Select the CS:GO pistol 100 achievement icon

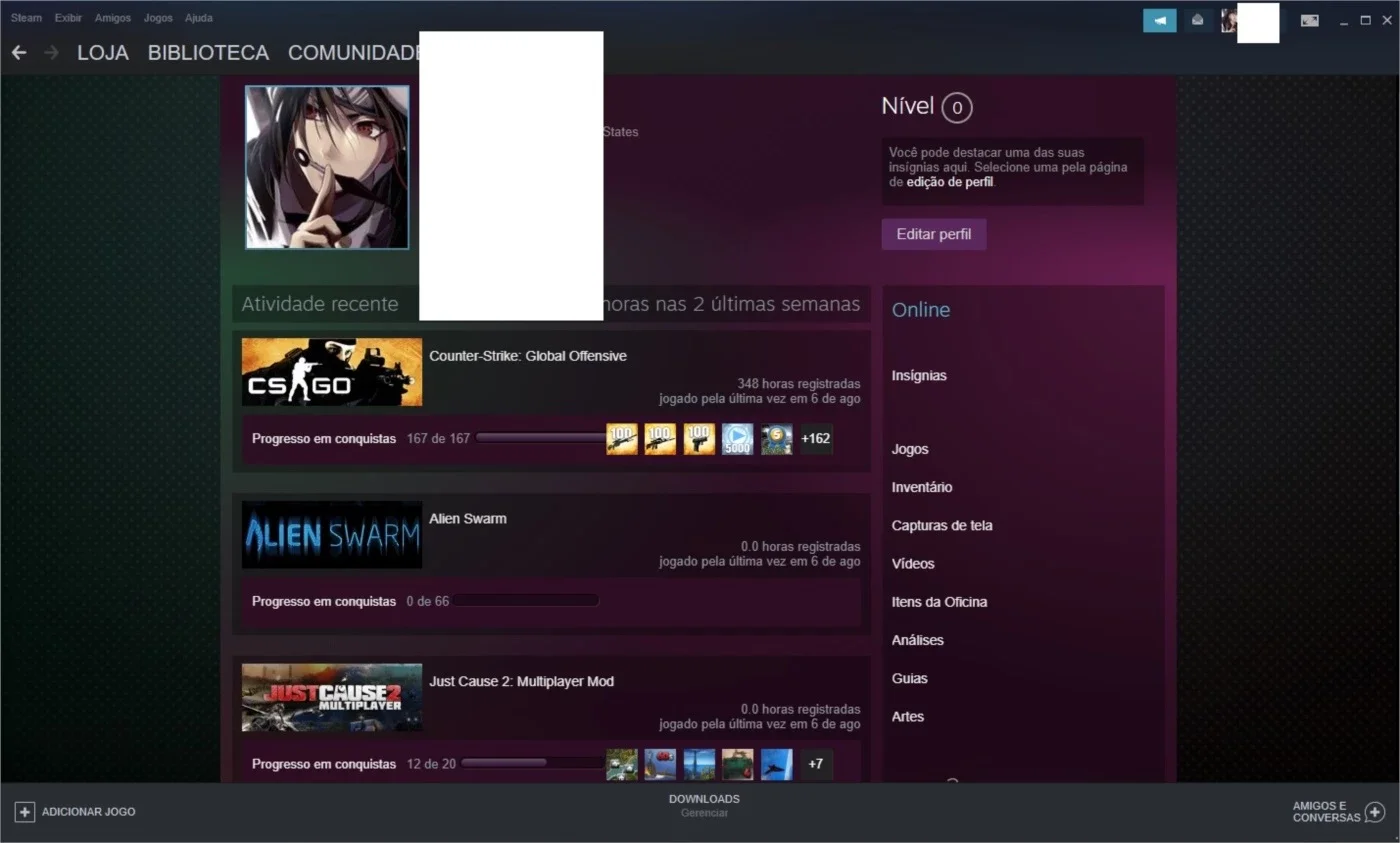coord(699,439)
